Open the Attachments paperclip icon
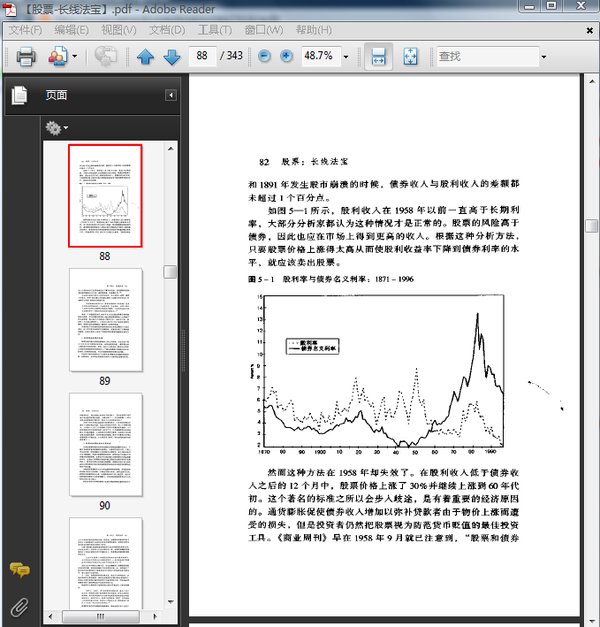The width and height of the screenshot is (600, 627). coord(20,607)
